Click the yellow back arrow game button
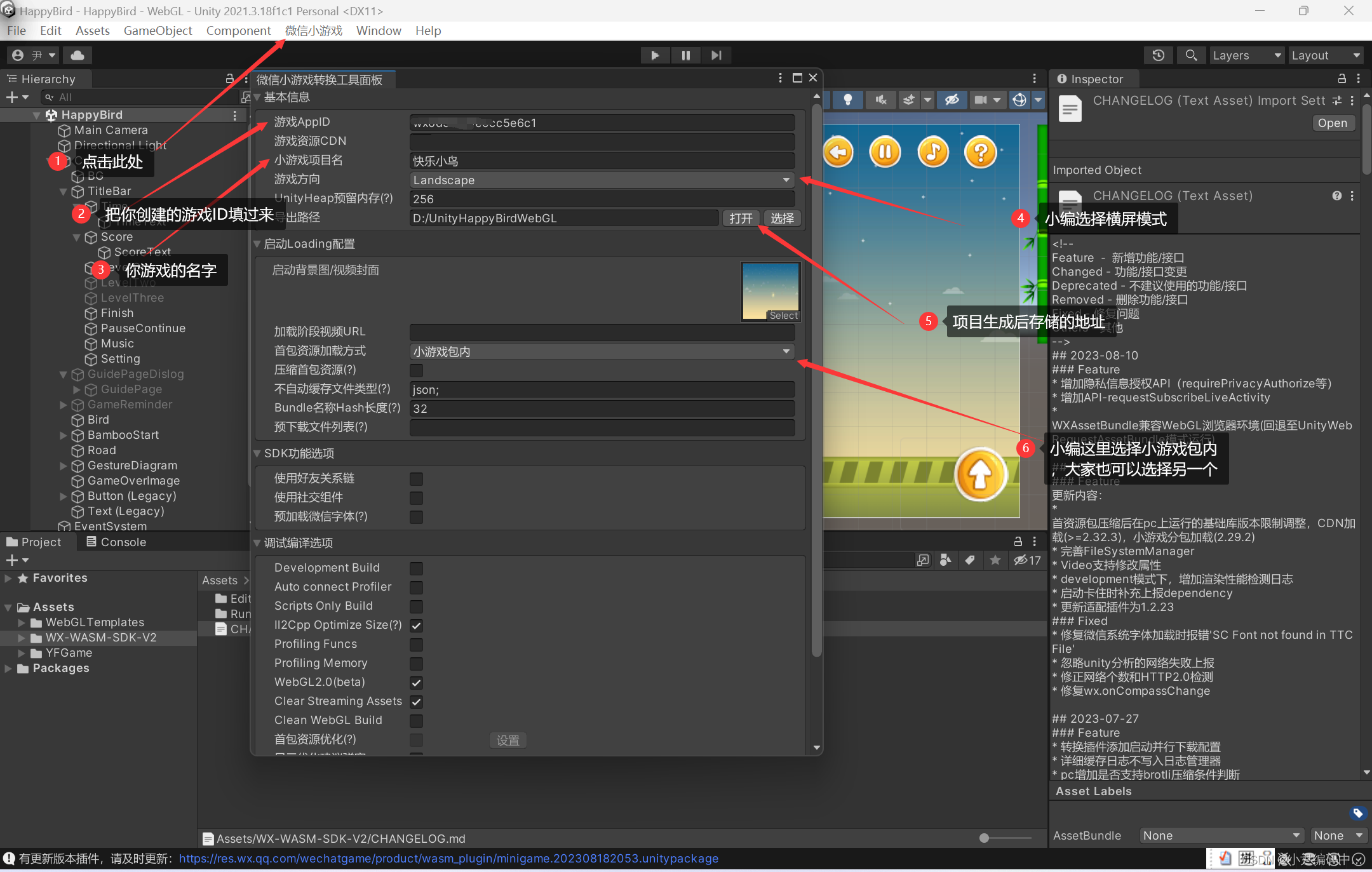Screen dimensions: 1372x872 (838, 152)
